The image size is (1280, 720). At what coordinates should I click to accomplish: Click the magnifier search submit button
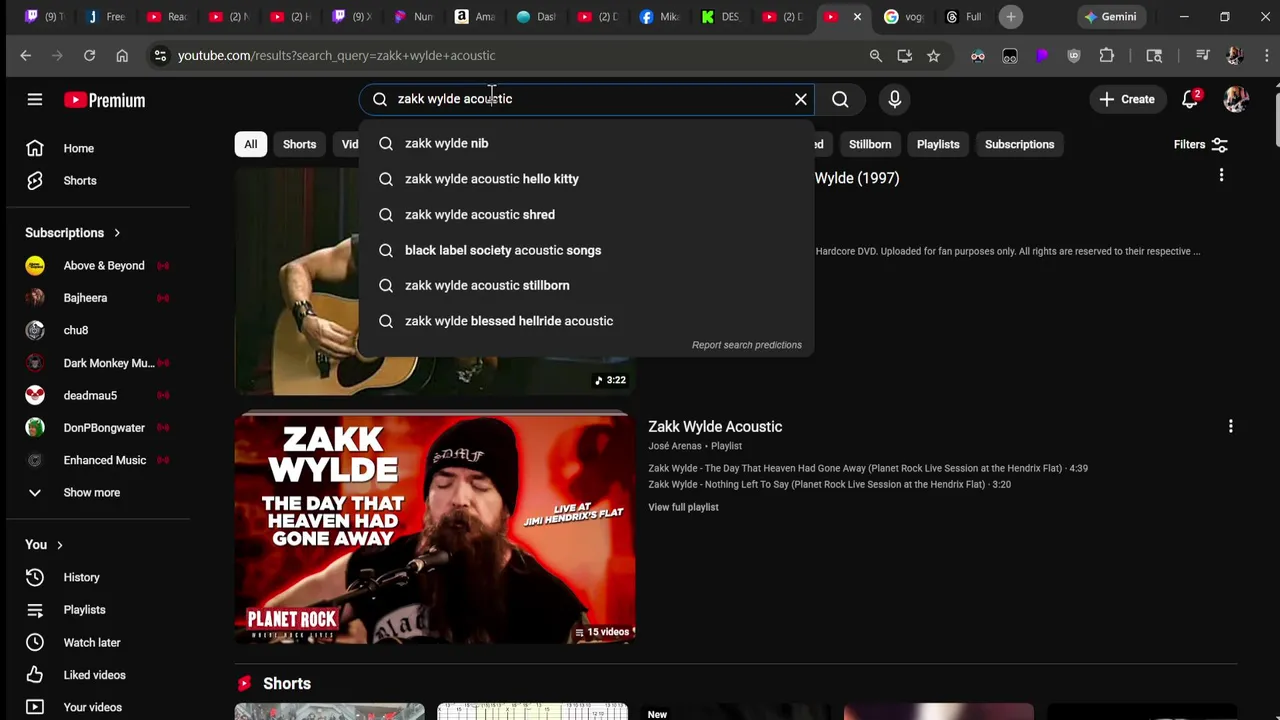tap(840, 99)
